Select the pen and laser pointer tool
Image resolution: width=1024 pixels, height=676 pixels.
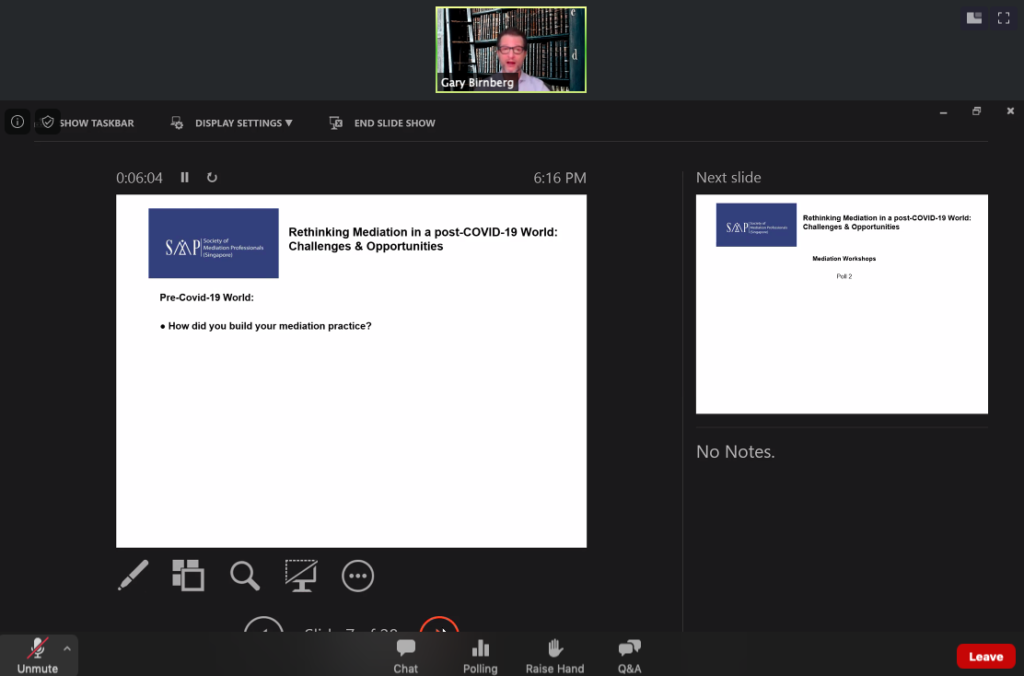click(133, 575)
